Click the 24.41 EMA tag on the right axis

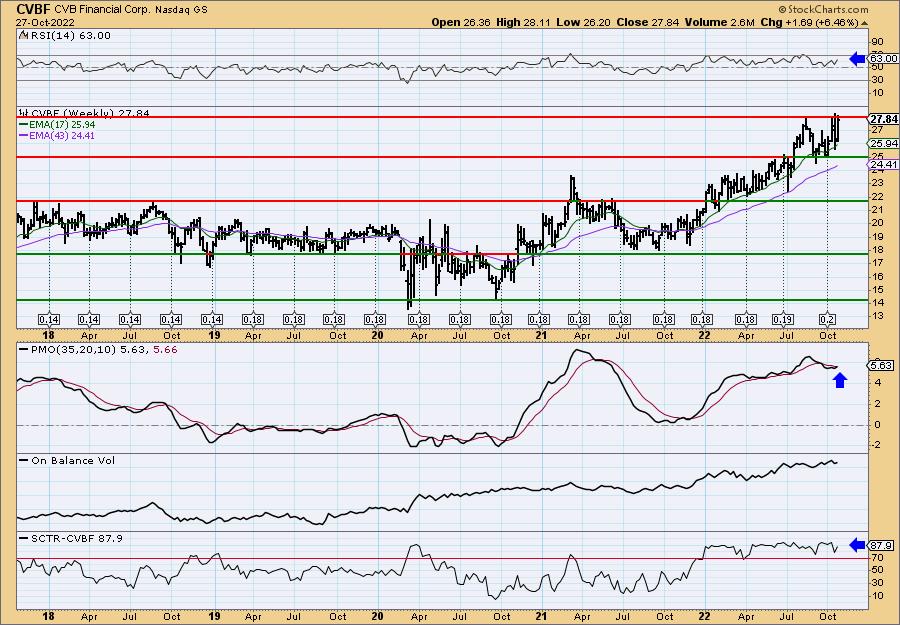coord(883,165)
